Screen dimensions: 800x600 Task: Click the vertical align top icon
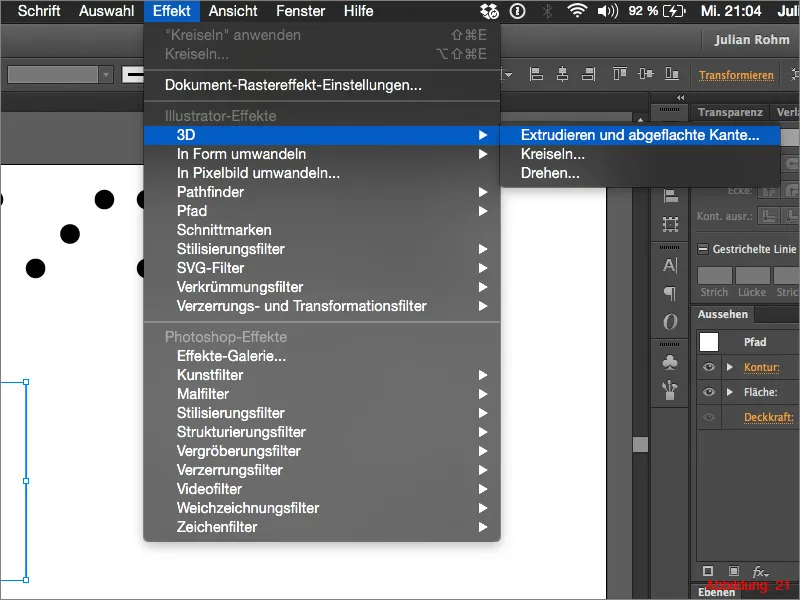pos(619,74)
